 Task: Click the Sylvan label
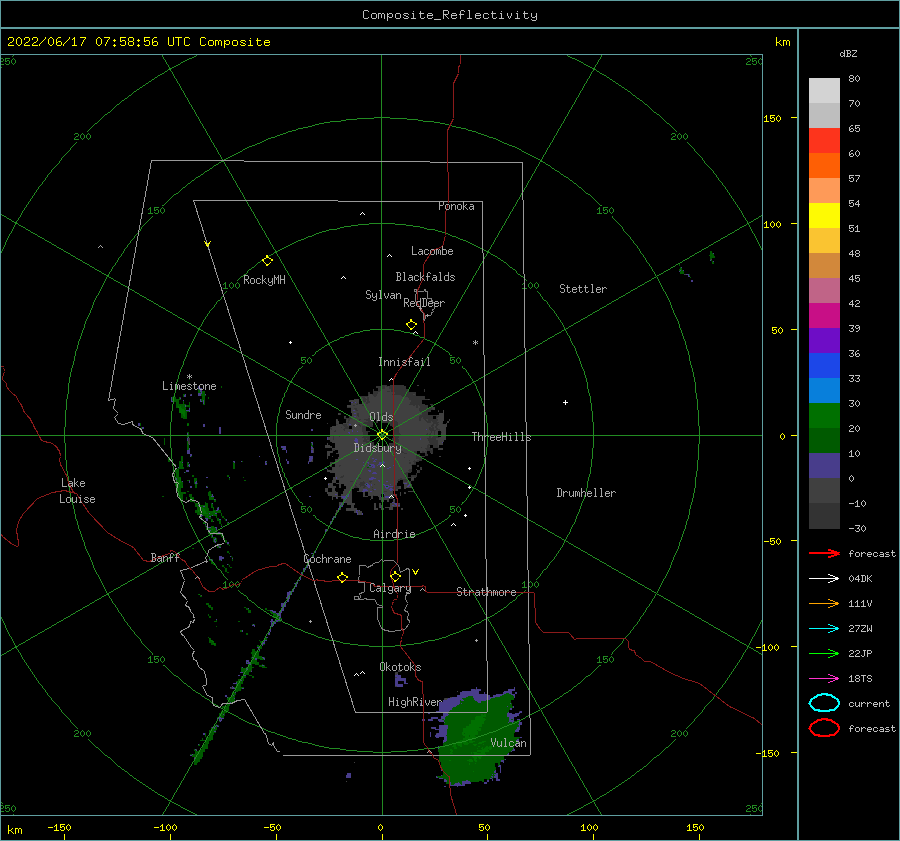(x=383, y=295)
